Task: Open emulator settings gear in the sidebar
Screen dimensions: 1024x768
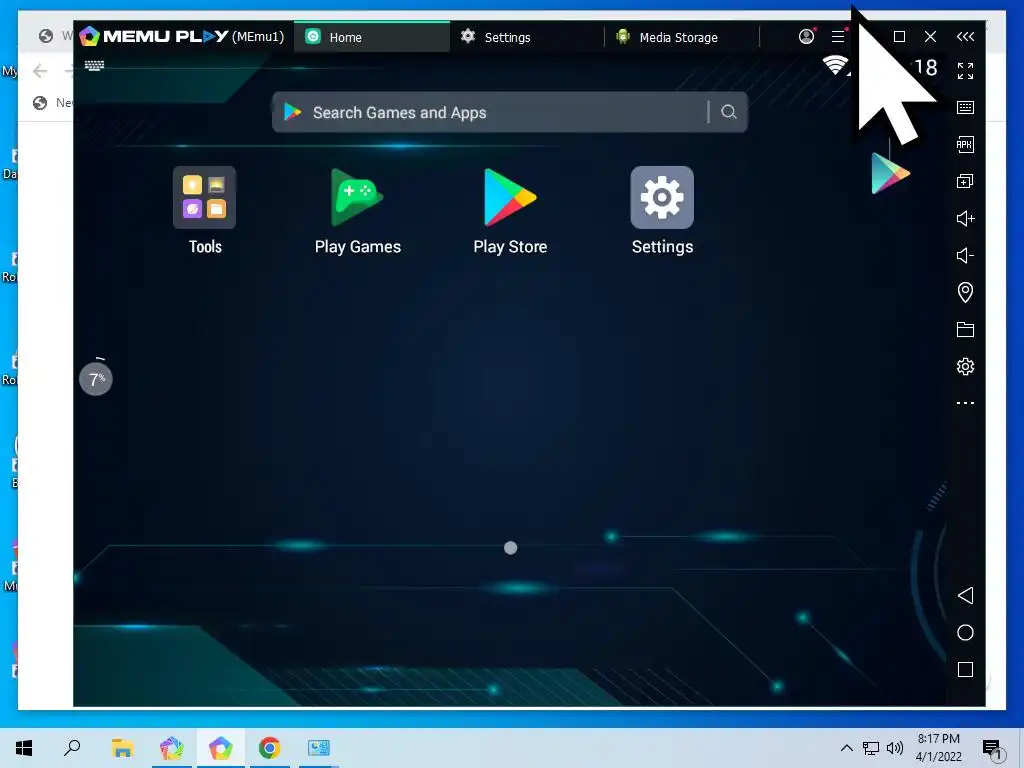Action: pos(965,366)
